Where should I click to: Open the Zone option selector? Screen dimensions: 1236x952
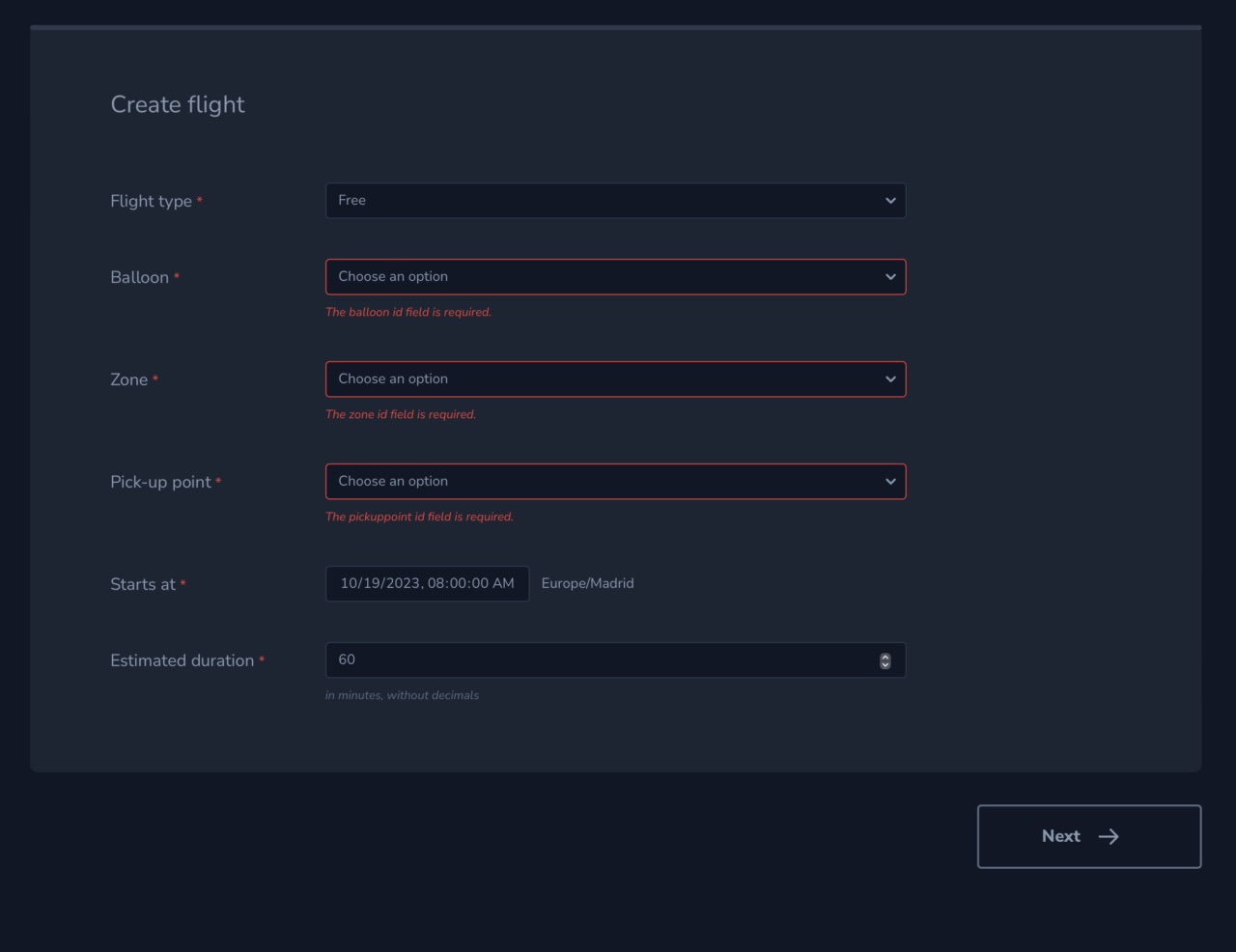(615, 378)
